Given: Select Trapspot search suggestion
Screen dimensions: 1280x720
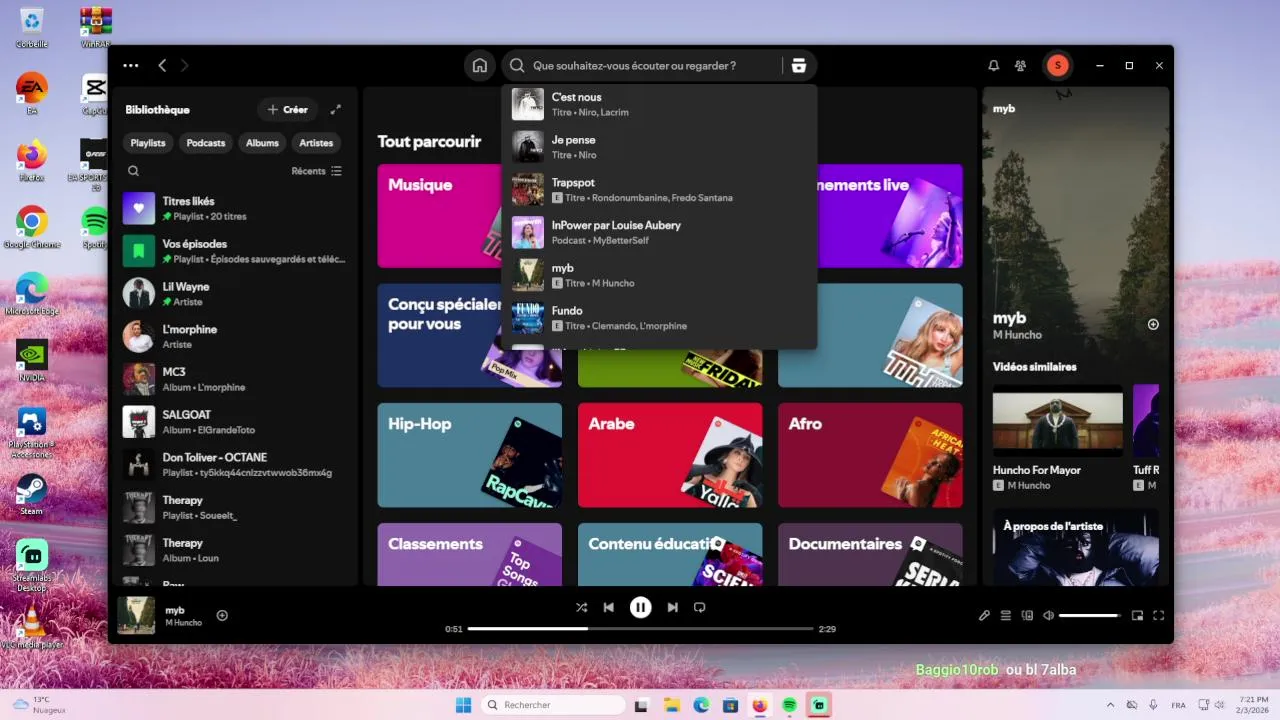Looking at the screenshot, I should pos(659,190).
